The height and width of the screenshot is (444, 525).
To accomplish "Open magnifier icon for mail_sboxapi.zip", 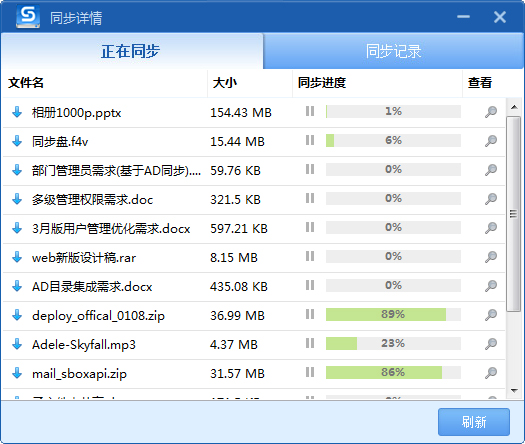I will pyautogui.click(x=491, y=373).
